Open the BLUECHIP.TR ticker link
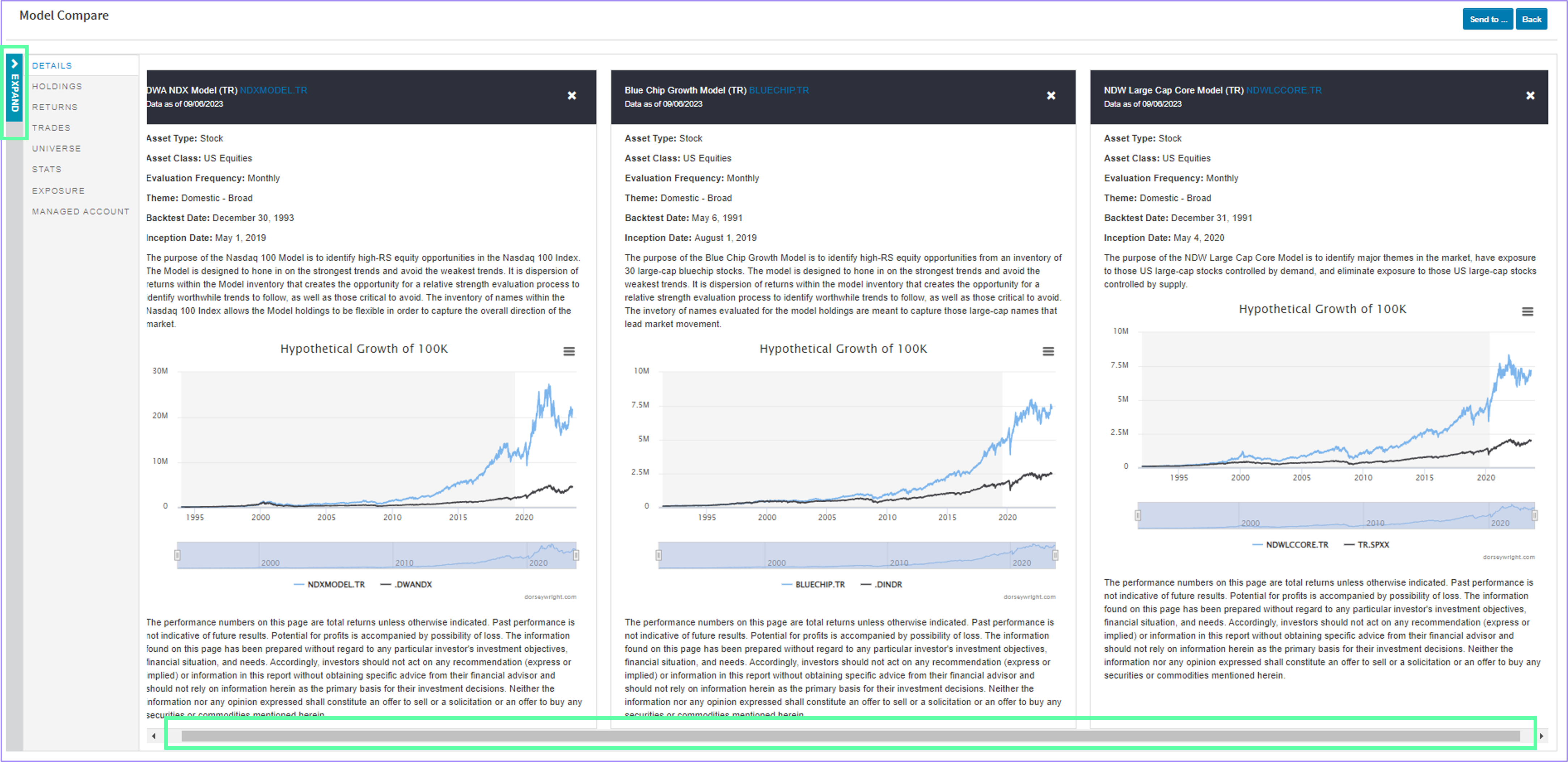 click(778, 90)
